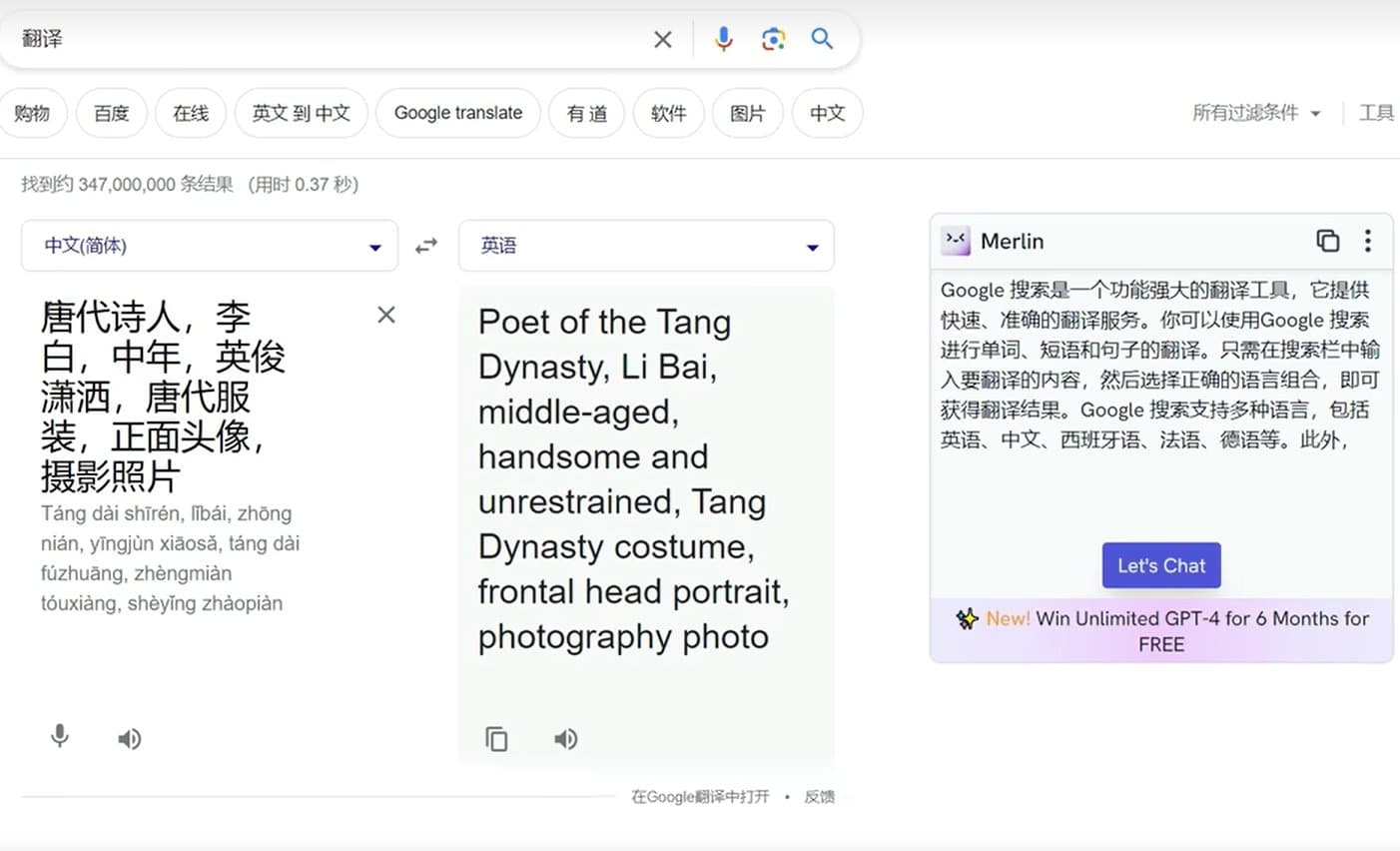
Task: Activate voice search microphone in the search bar
Action: pos(722,38)
